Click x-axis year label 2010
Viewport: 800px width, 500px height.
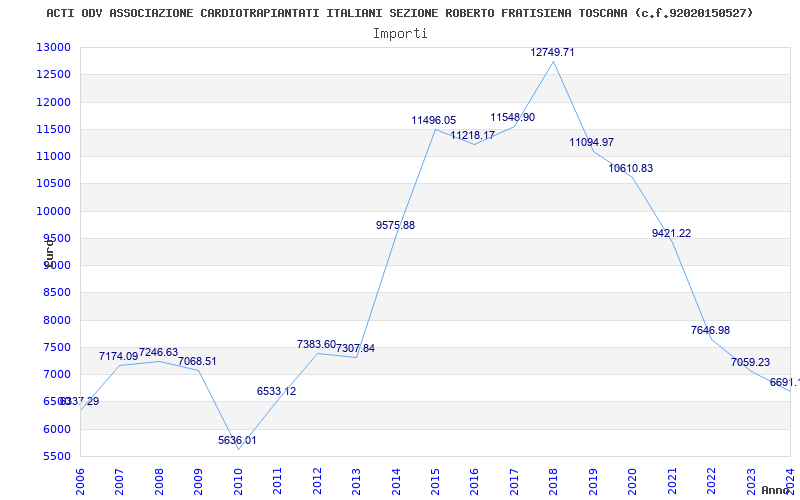238,482
